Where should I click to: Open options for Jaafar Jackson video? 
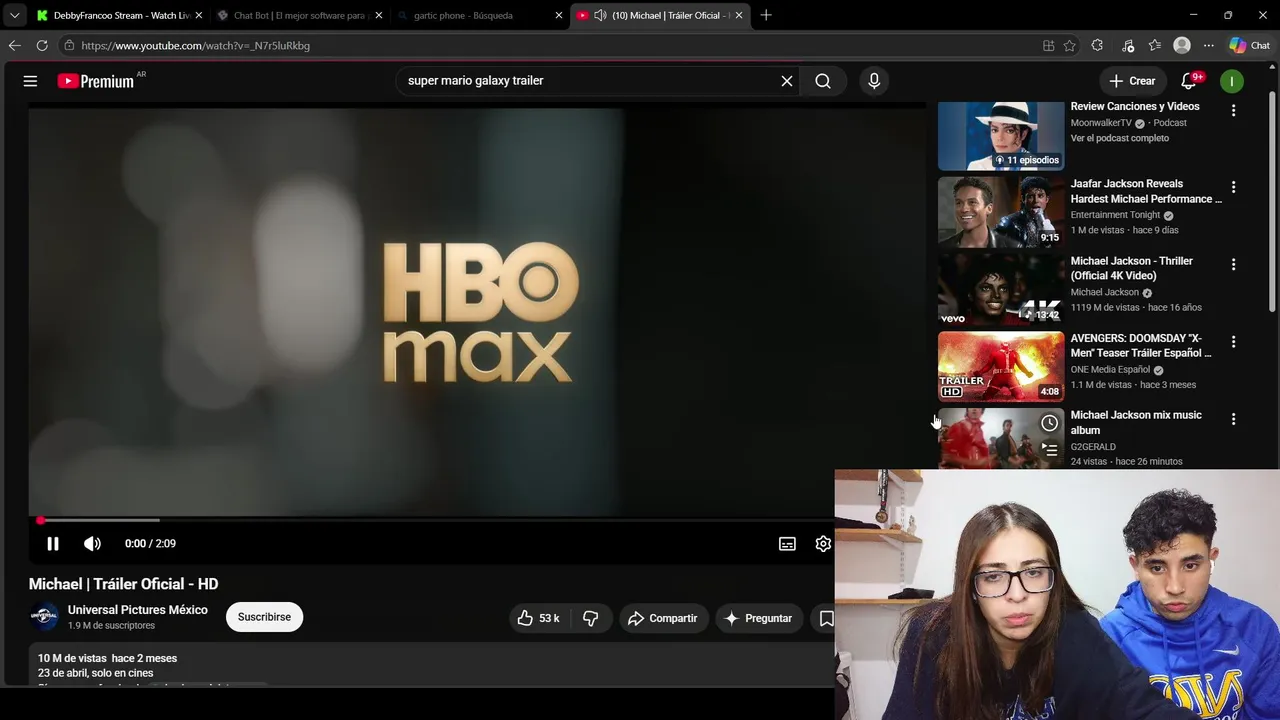tap(1233, 187)
